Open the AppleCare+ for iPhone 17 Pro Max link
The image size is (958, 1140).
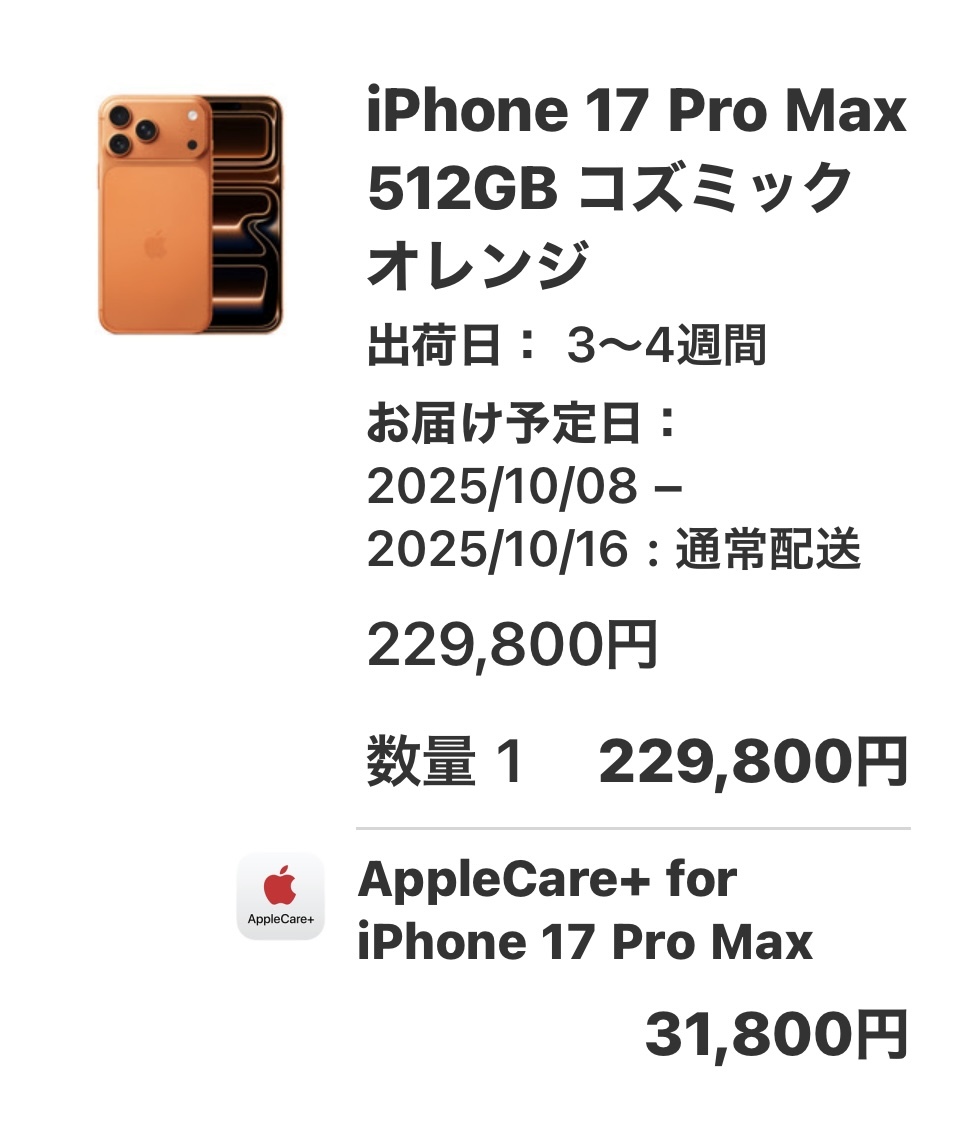pos(585,910)
